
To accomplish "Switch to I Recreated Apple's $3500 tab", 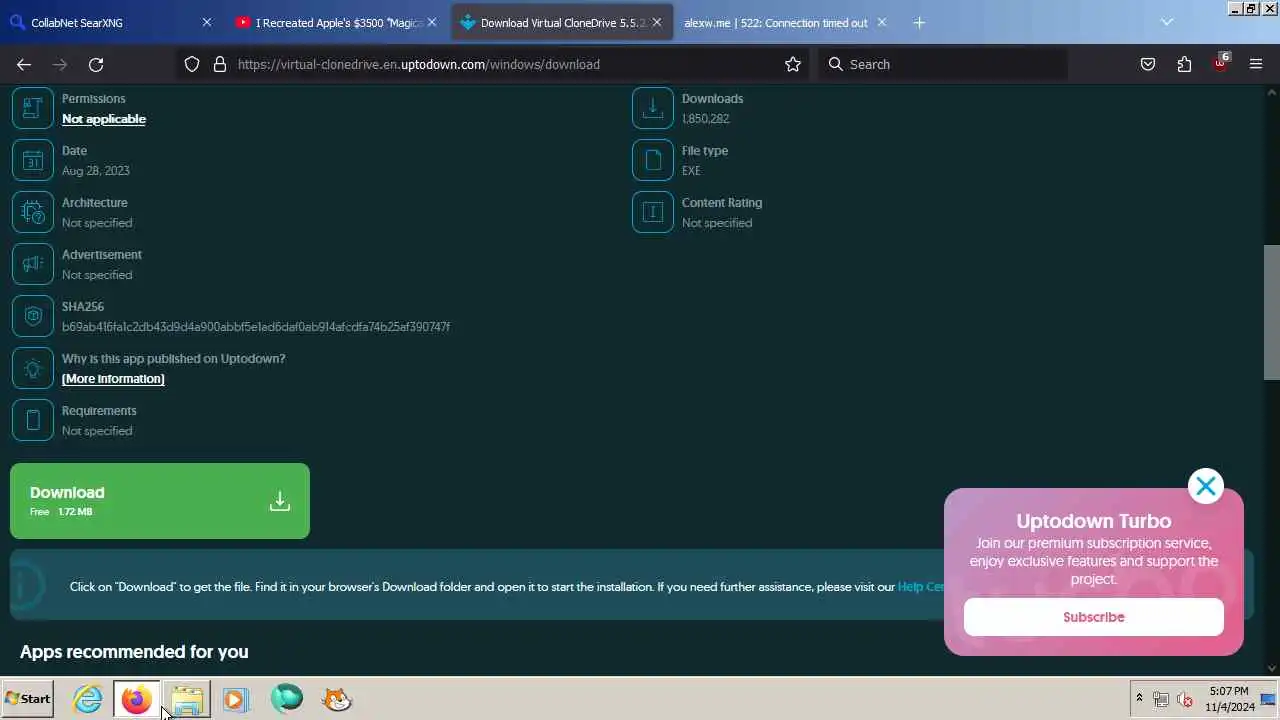I will (338, 22).
